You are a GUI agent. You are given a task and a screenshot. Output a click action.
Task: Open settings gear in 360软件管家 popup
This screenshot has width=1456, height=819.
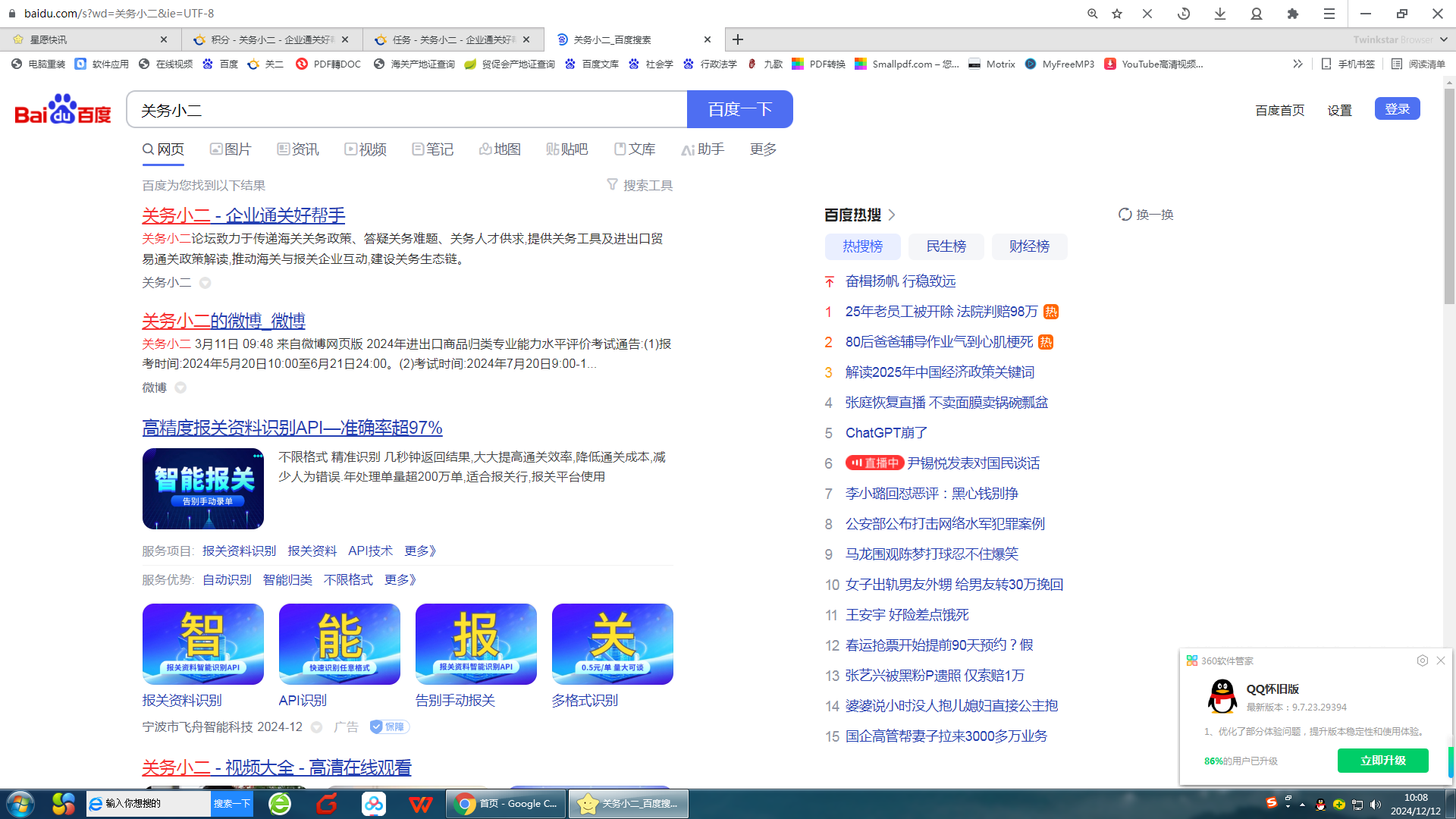click(1422, 661)
